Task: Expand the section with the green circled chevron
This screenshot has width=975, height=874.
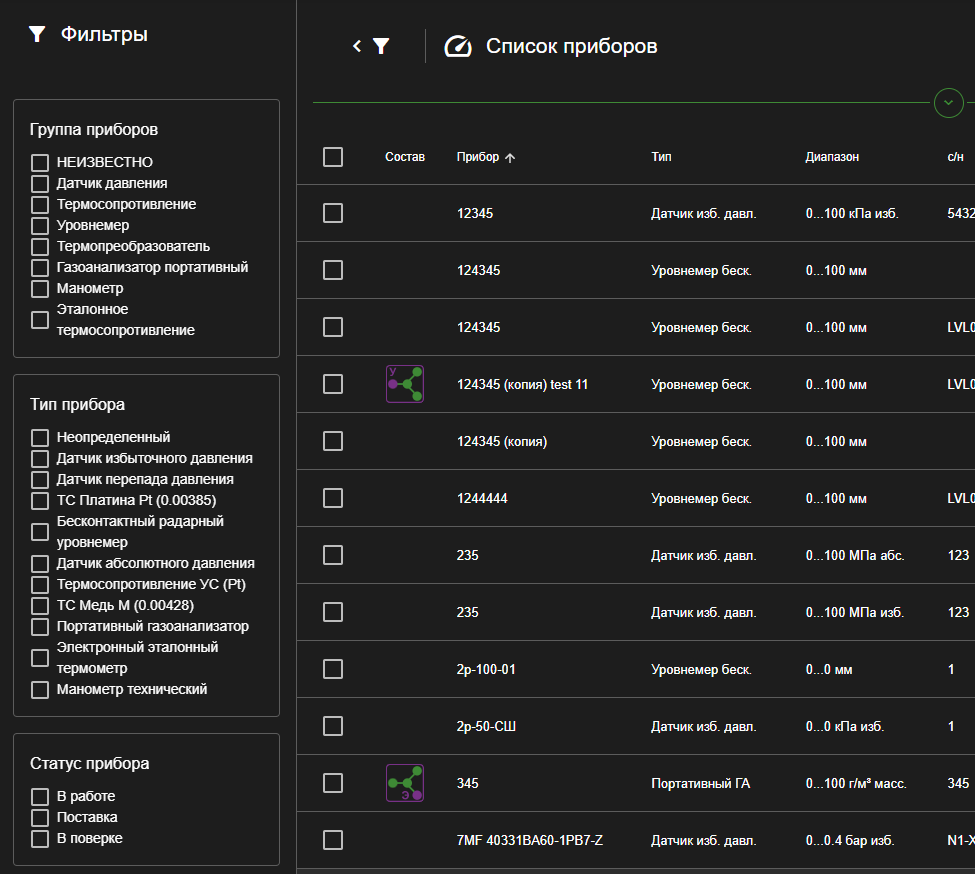Action: [x=948, y=103]
